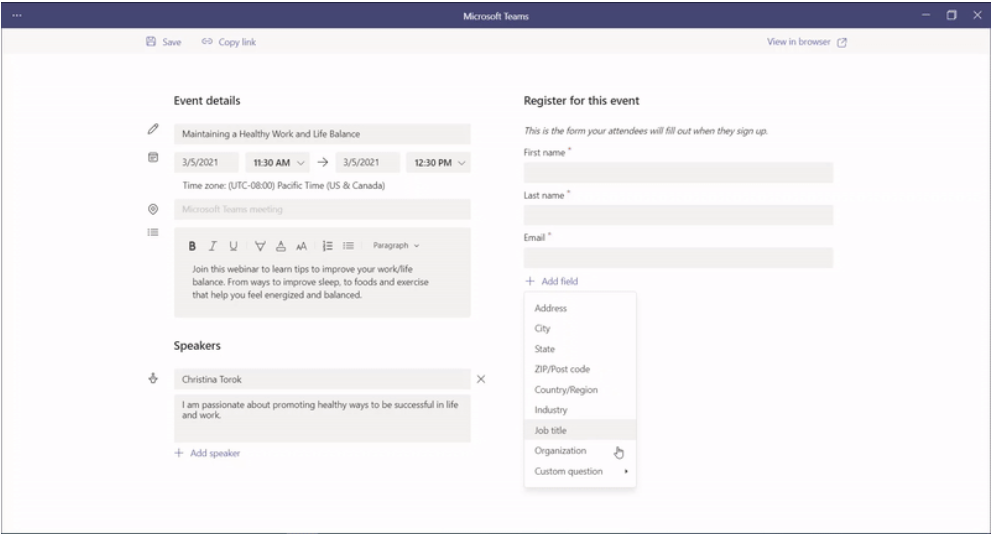Click the Save disk icon
Image resolution: width=1000 pixels, height=534 pixels.
click(151, 41)
